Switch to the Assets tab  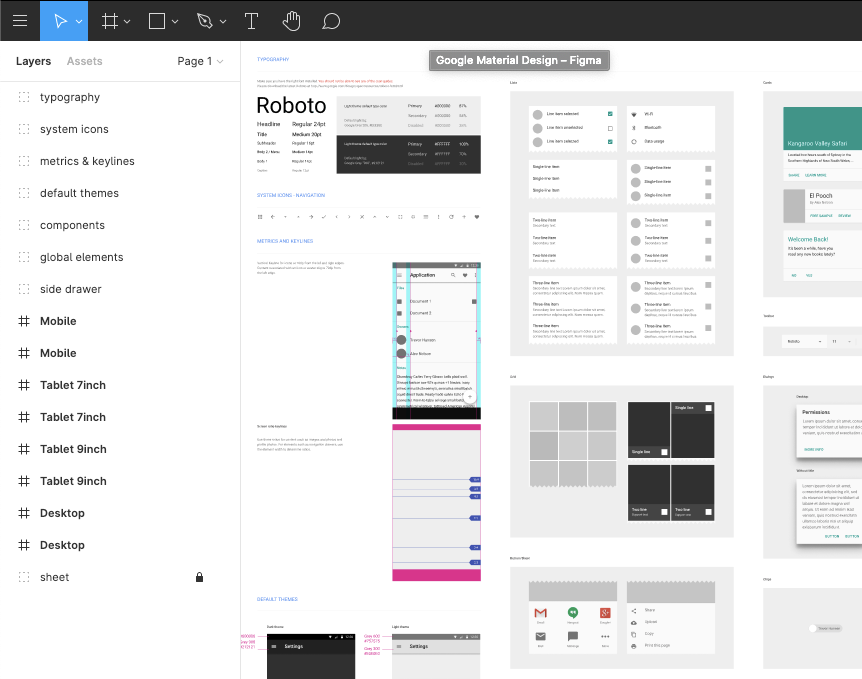(84, 61)
